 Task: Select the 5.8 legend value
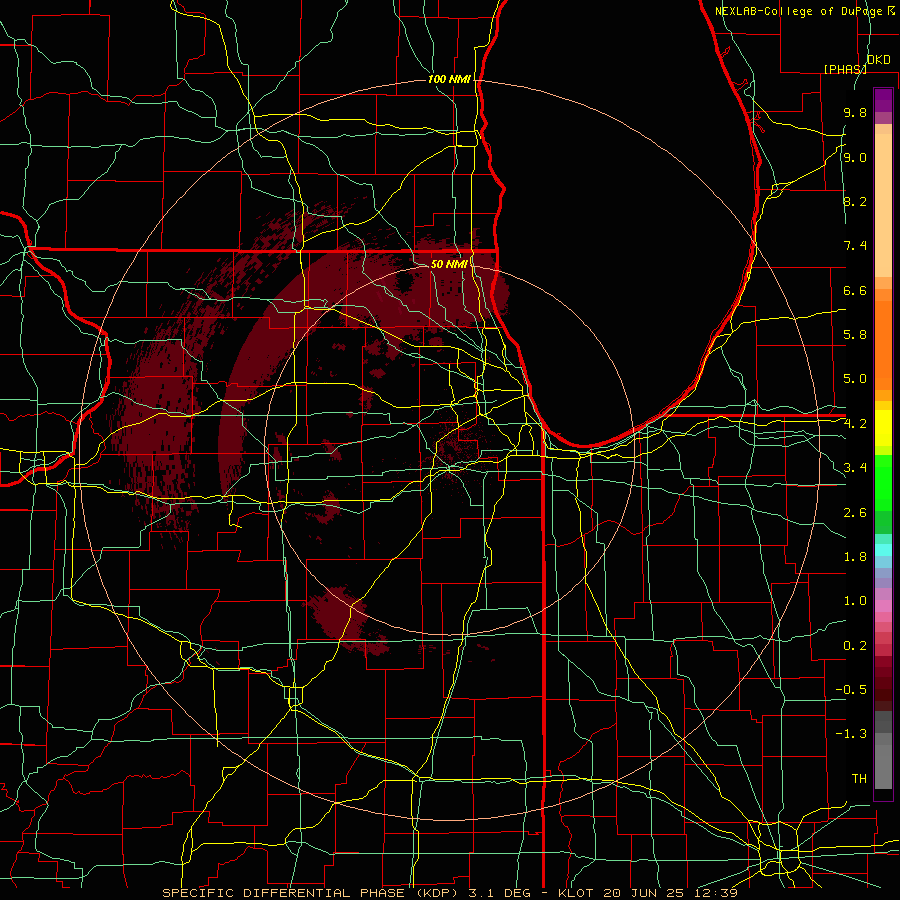855,335
